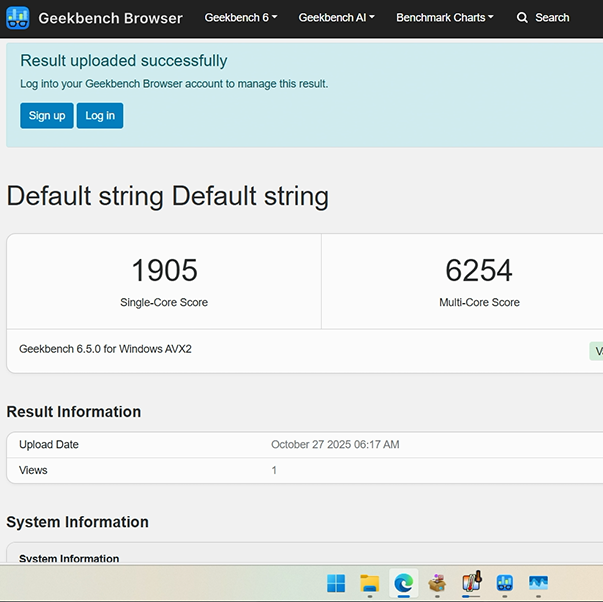Open File Explorer from taskbar
603x602 pixels.
370,583
